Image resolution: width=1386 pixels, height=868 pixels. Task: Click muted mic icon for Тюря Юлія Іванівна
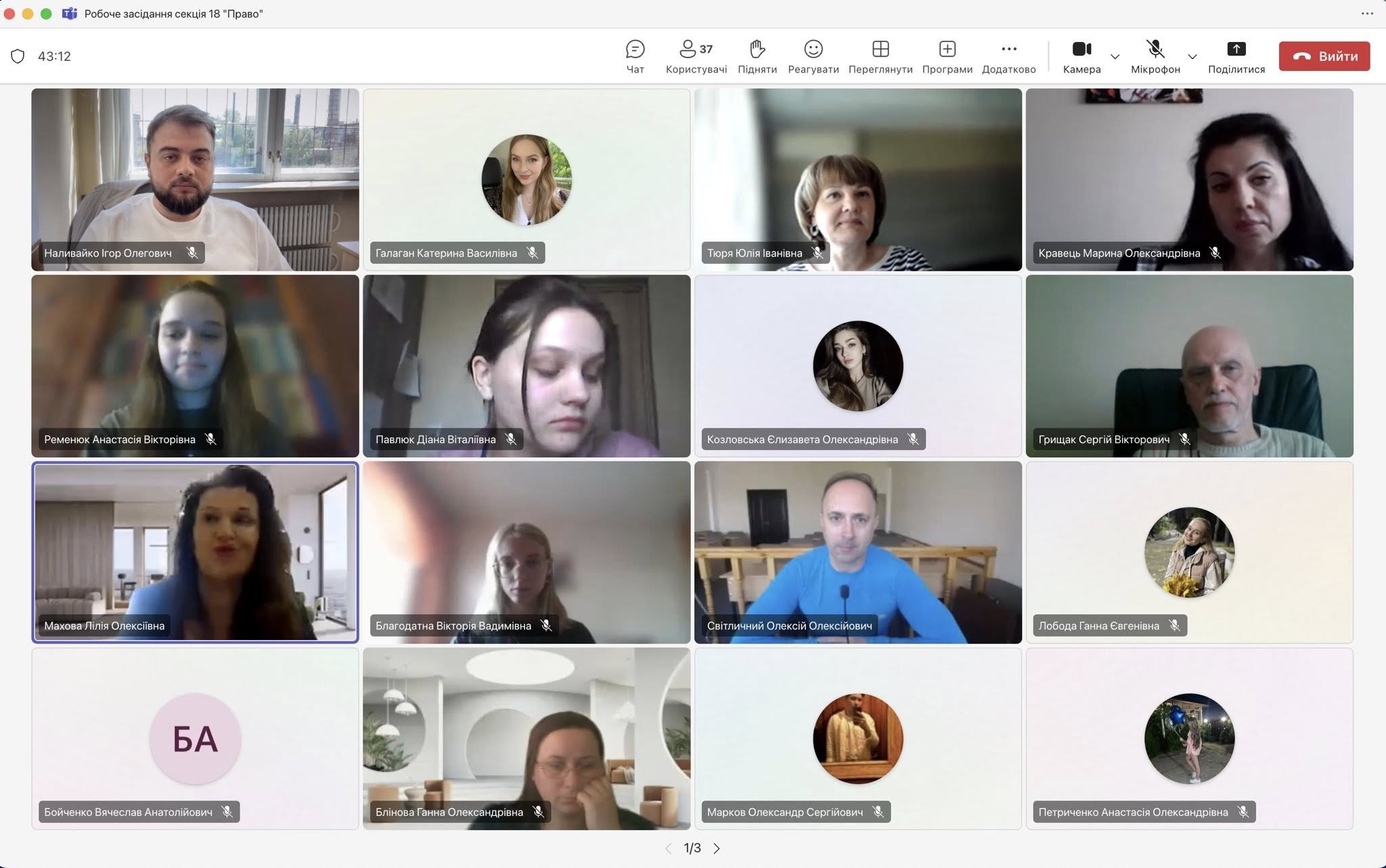click(x=818, y=253)
